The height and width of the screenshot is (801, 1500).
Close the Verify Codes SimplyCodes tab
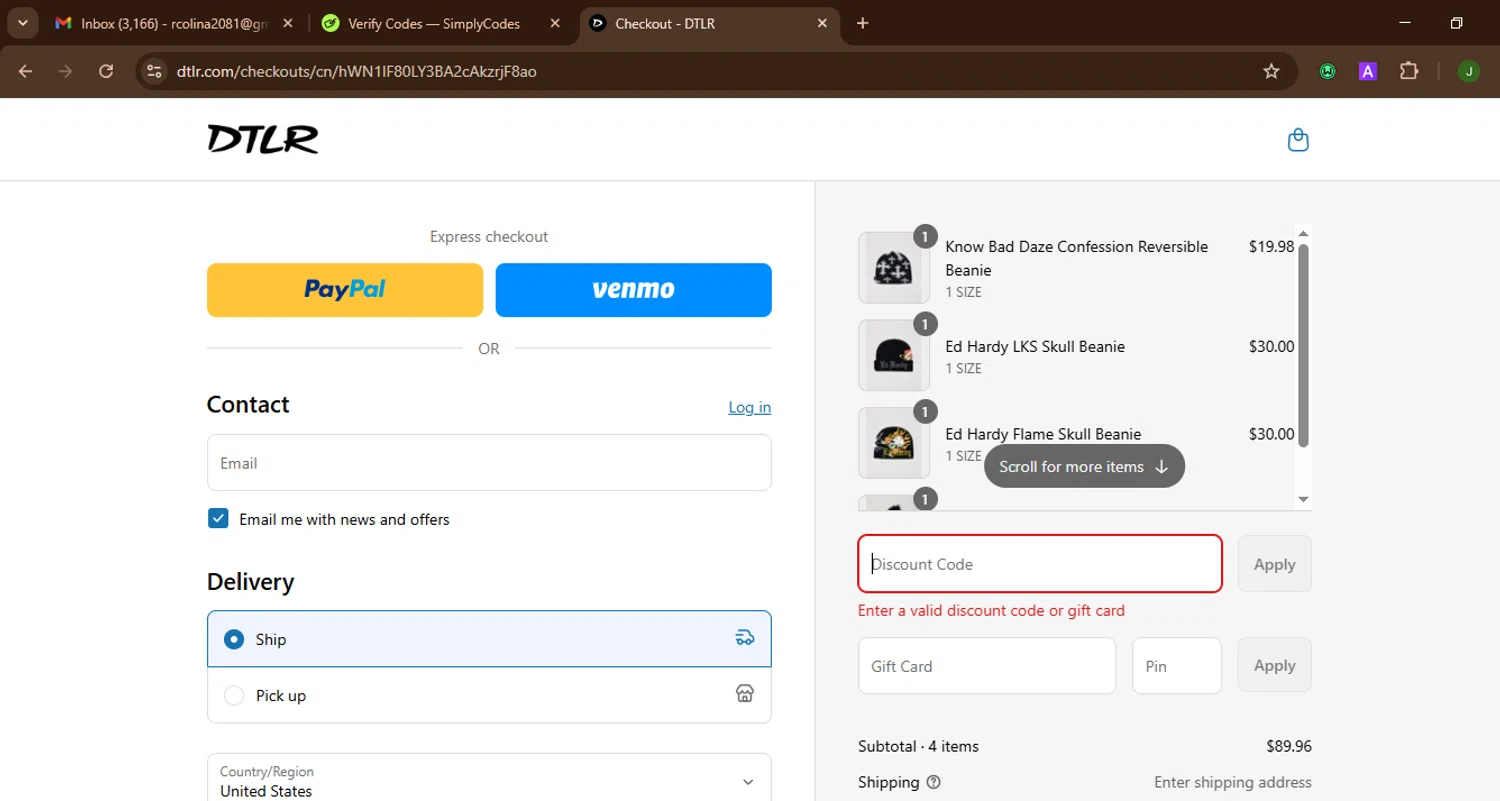coord(556,23)
